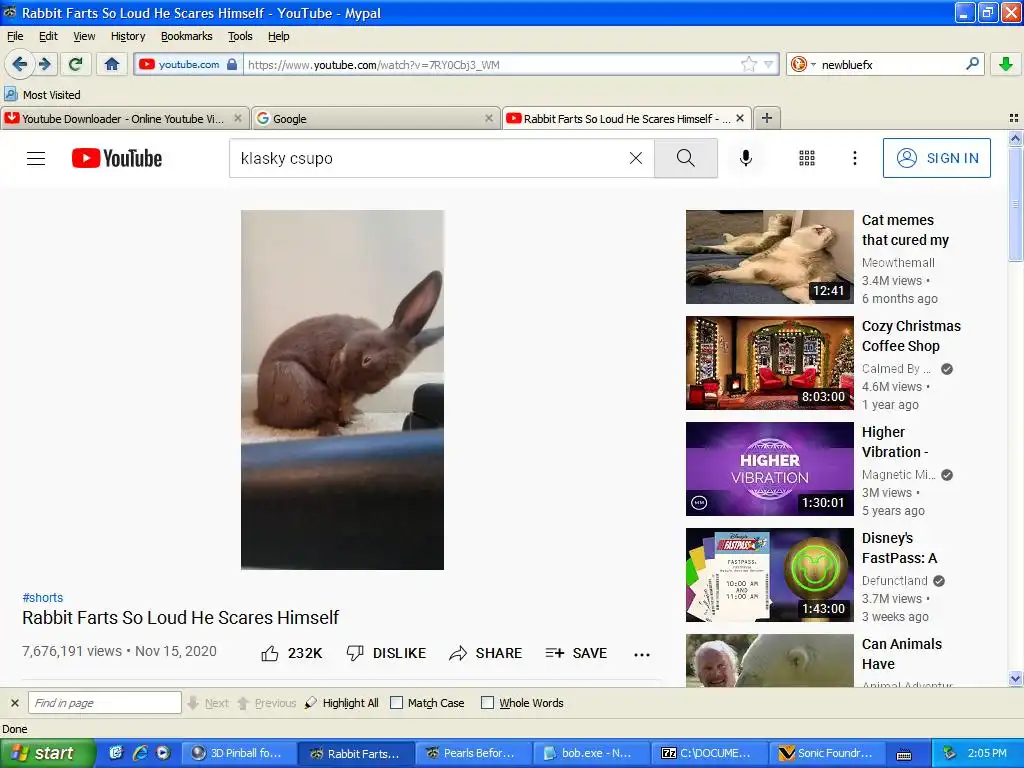Open the Higher Vibration video thumbnail

(x=769, y=469)
